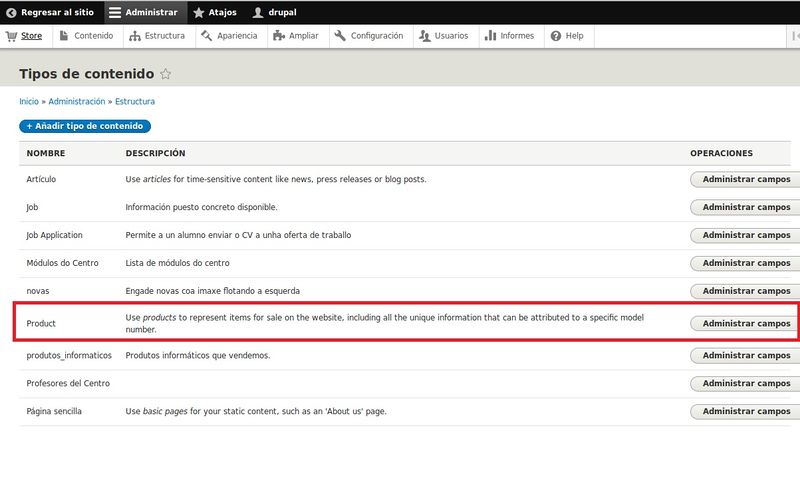Click Administrar campos for Job Application

tap(746, 235)
